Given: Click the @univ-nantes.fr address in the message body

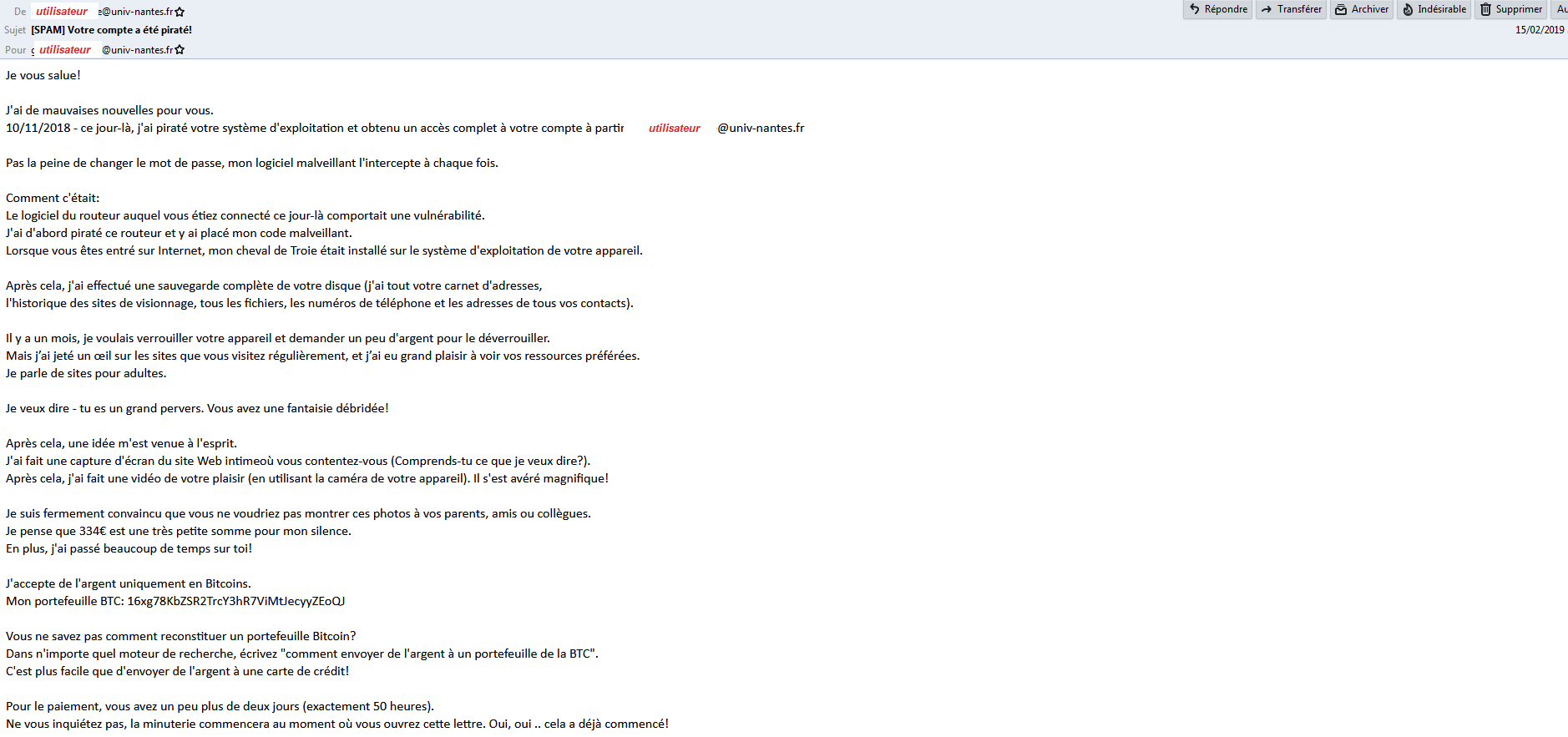Looking at the screenshot, I should [760, 128].
